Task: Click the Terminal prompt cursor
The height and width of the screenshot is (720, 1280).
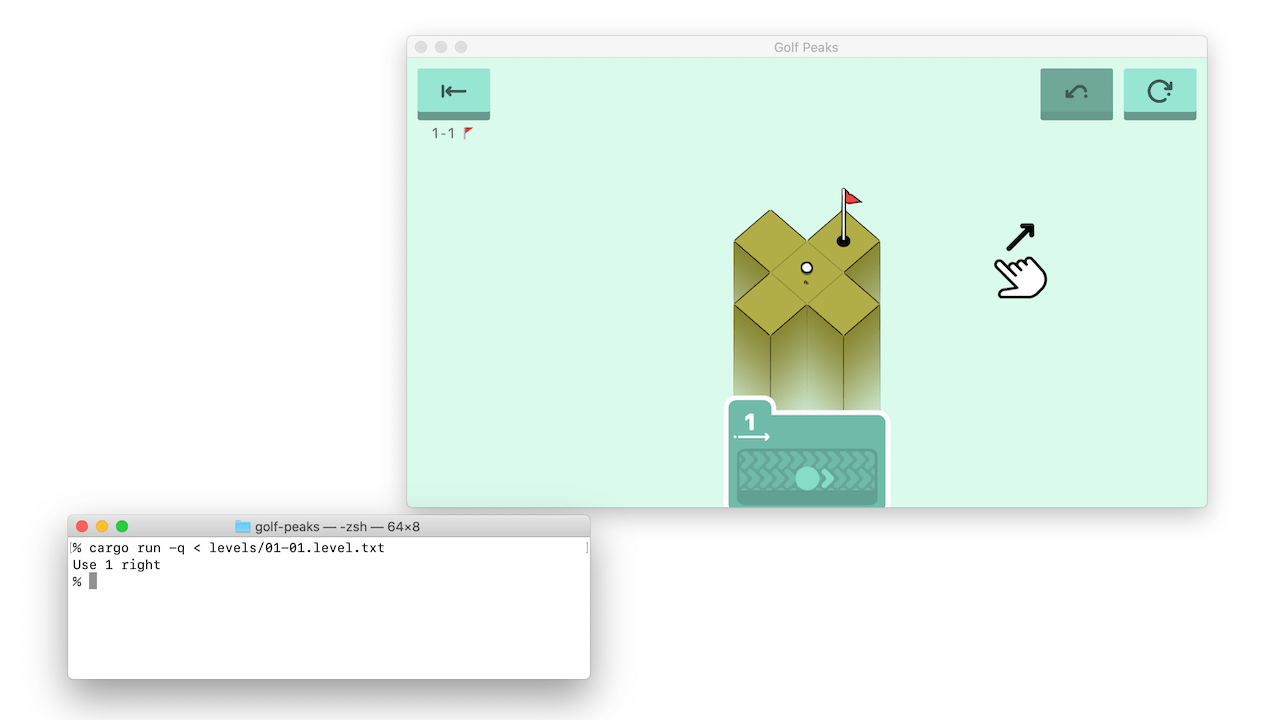Action: (93, 581)
